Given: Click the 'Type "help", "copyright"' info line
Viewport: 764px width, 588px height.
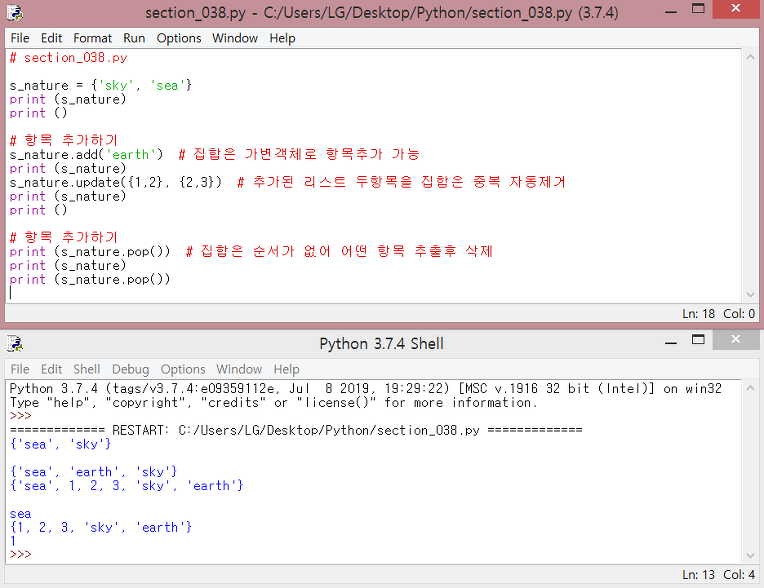Looking at the screenshot, I should (273, 402).
